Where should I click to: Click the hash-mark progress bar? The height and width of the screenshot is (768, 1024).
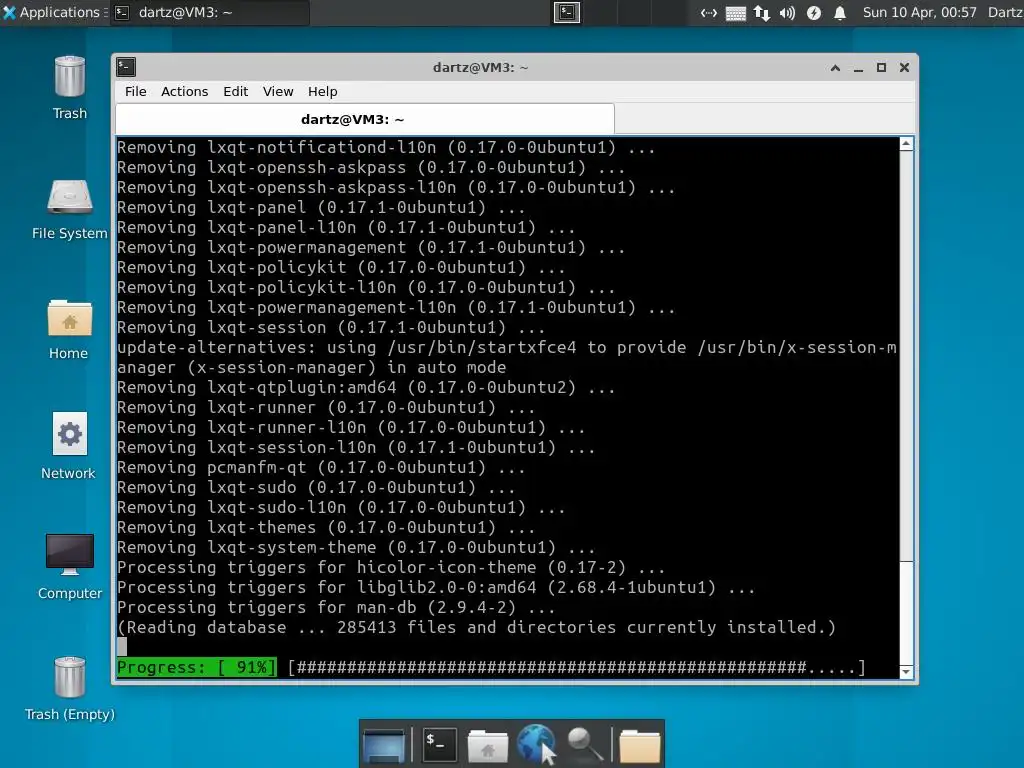pyautogui.click(x=577, y=667)
